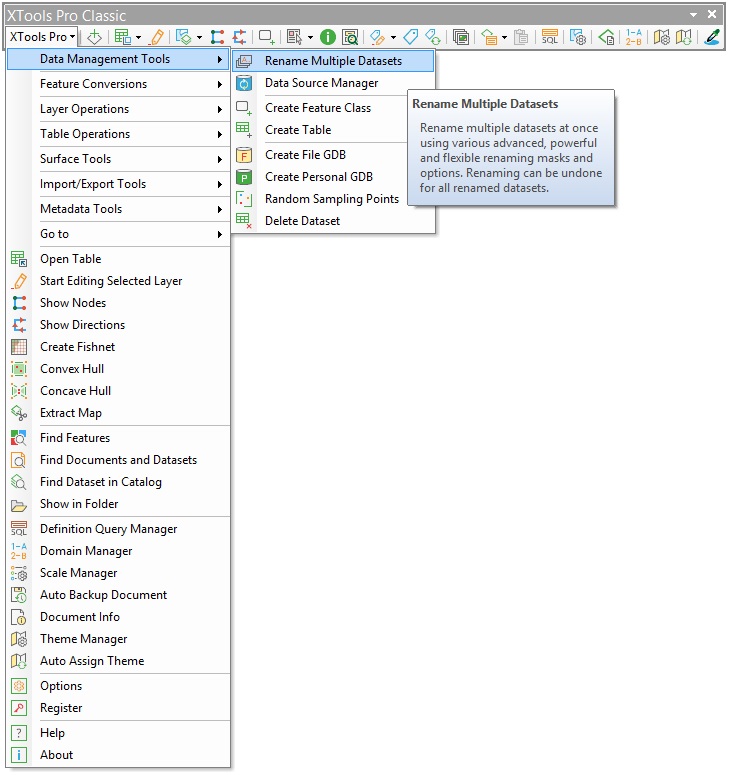Expand dropdown arrow beside orange export toolbar icon
Image resolution: width=729 pixels, height=775 pixels.
point(504,37)
